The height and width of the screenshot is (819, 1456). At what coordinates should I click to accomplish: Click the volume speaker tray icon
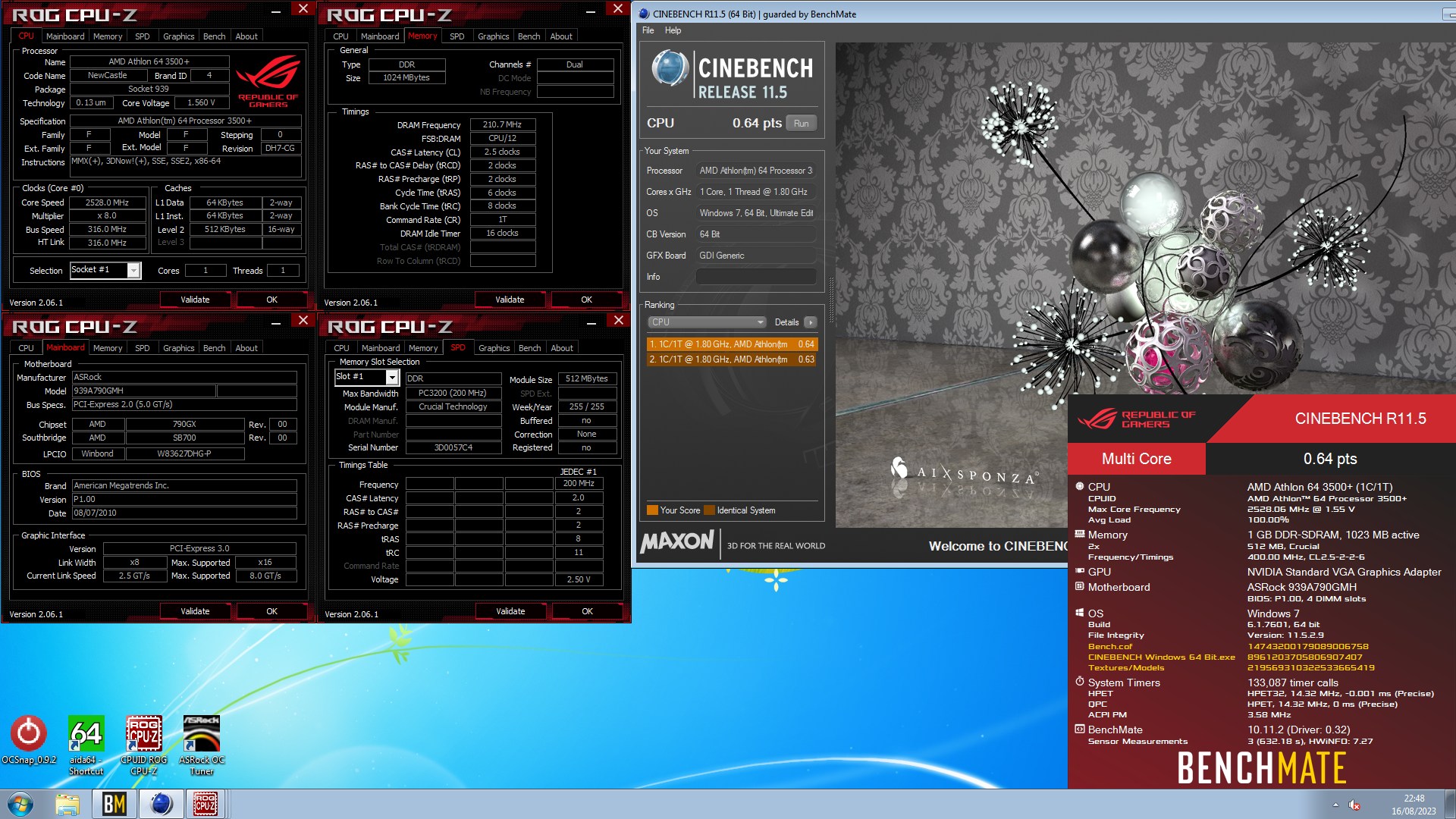tap(1354, 805)
